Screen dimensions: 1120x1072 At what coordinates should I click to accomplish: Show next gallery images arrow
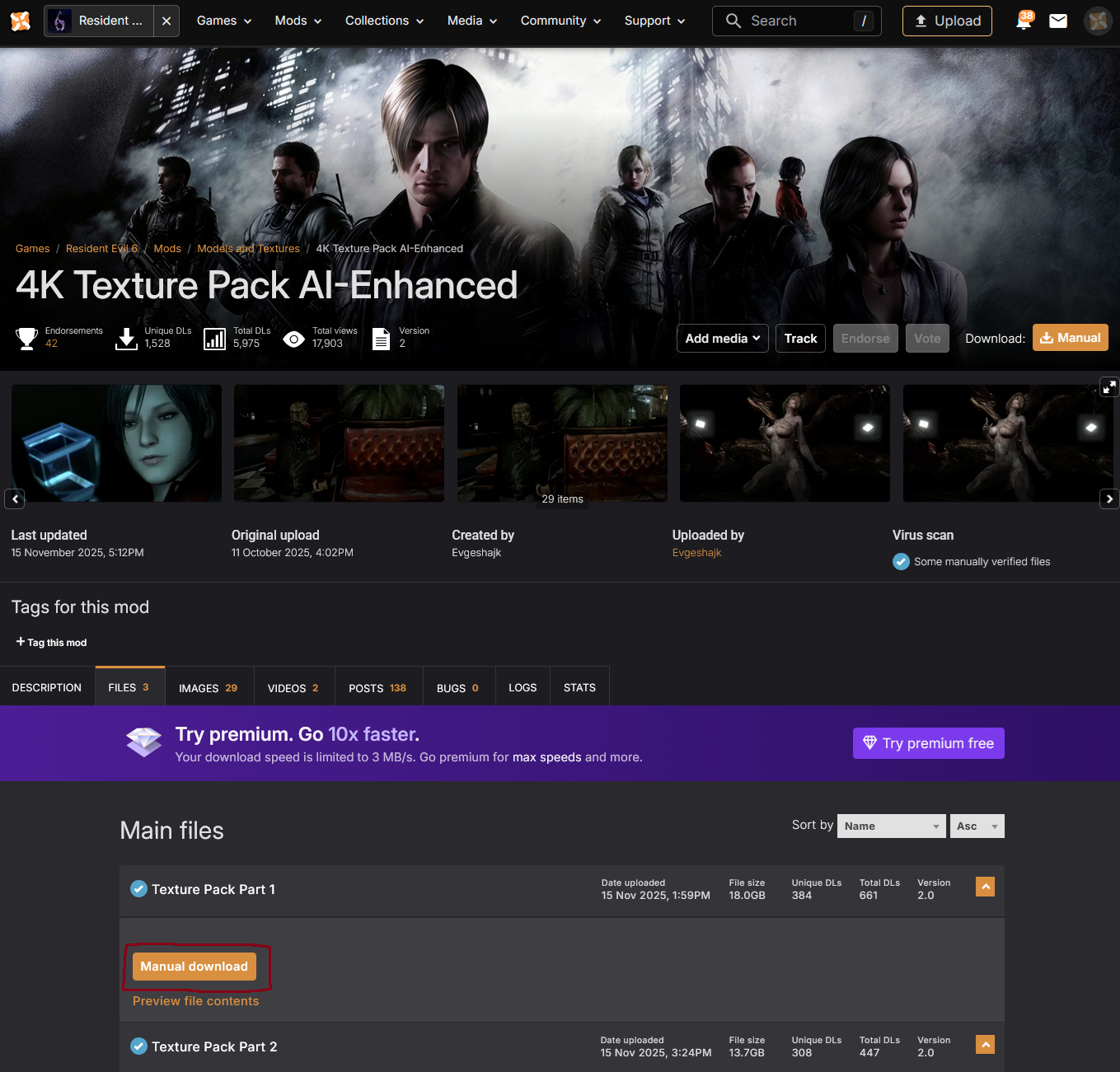pos(1109,499)
